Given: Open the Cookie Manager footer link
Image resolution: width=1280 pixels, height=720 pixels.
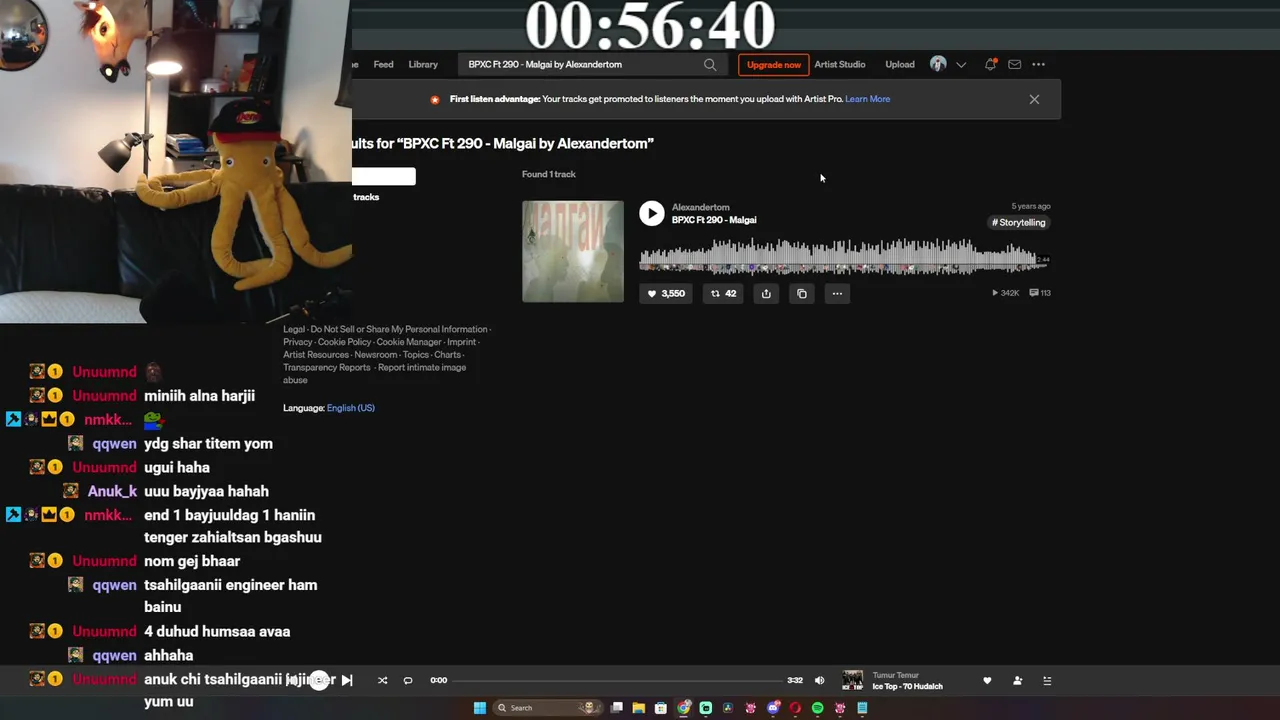Looking at the screenshot, I should point(409,342).
